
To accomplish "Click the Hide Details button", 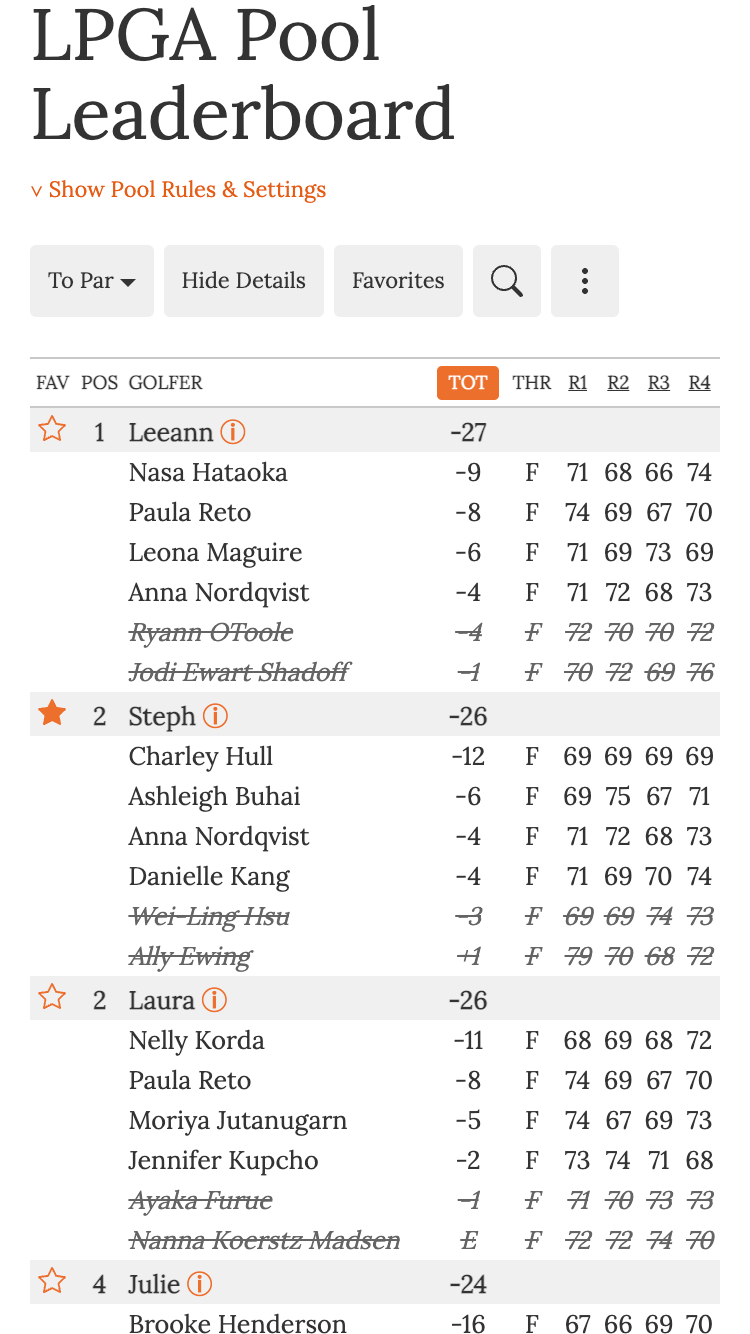I will point(244,281).
